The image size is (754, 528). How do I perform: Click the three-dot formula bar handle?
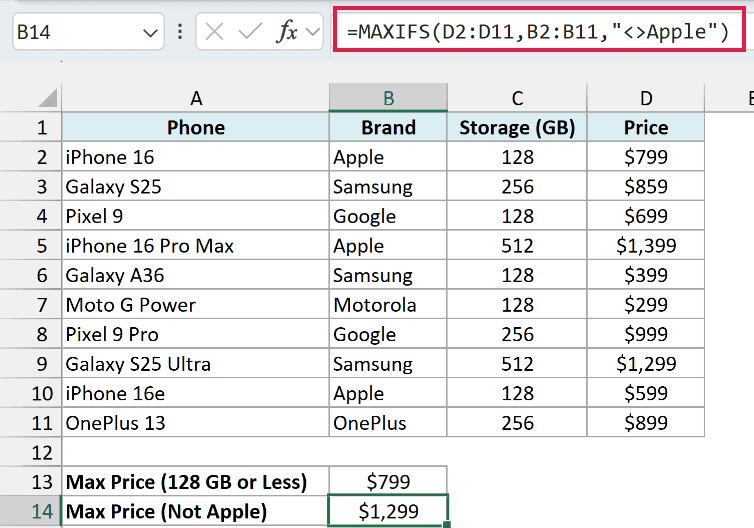click(x=180, y=32)
